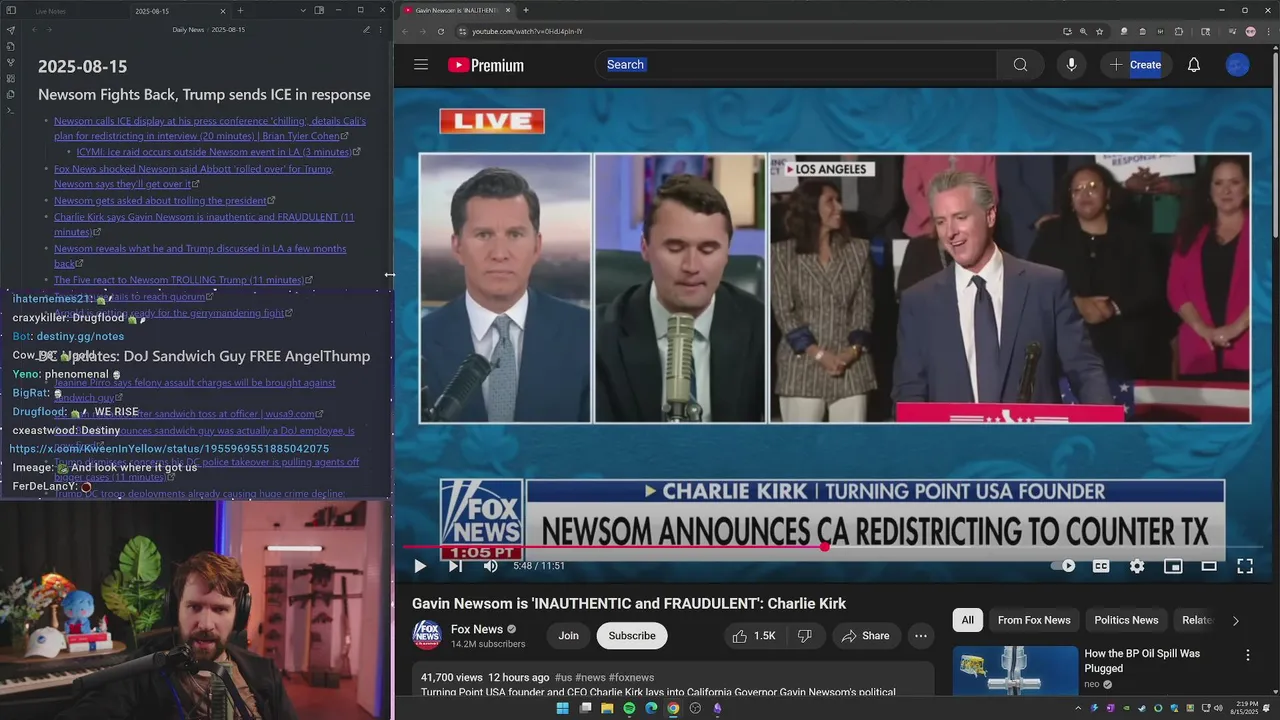Screen dimensions: 1280x720
Task: Switch video to miniplayer mode
Action: point(1173,566)
